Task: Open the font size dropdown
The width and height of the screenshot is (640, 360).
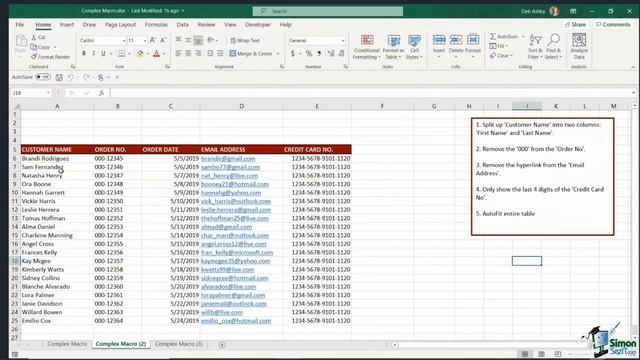Action: [145, 40]
